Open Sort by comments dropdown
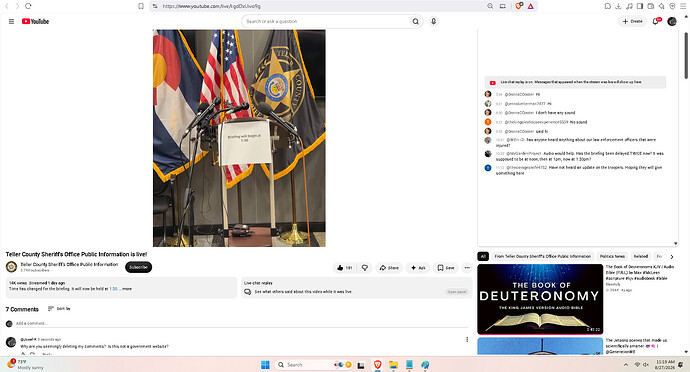Screen dimensions: 690x372 click(x=59, y=309)
